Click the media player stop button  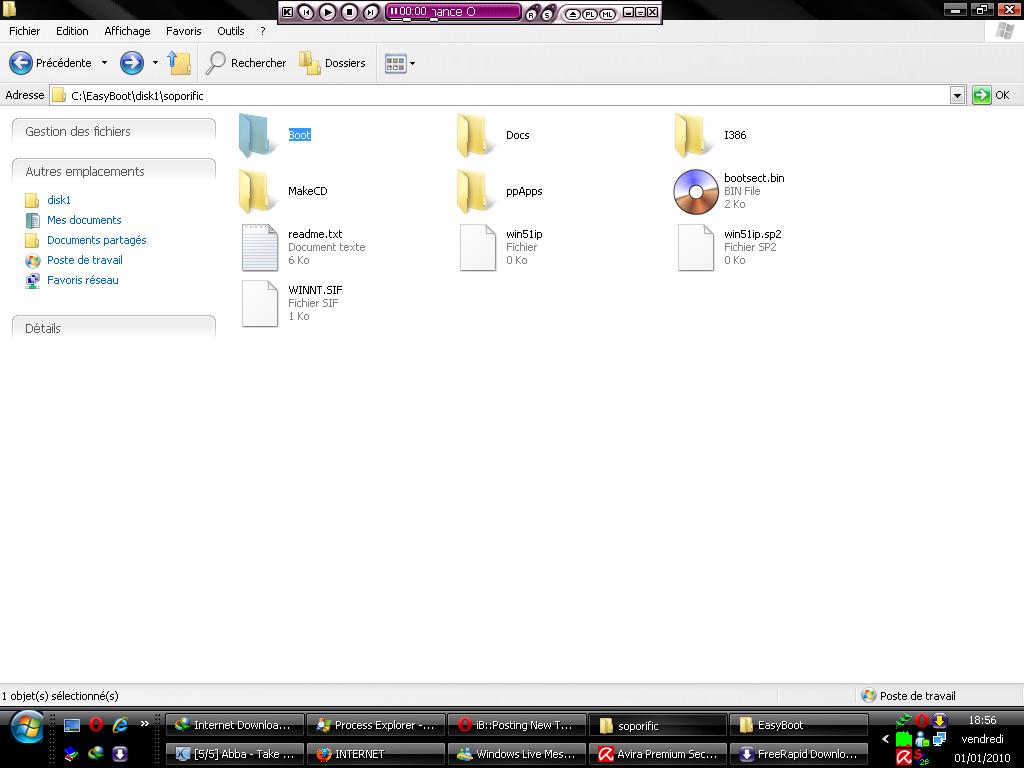click(349, 12)
